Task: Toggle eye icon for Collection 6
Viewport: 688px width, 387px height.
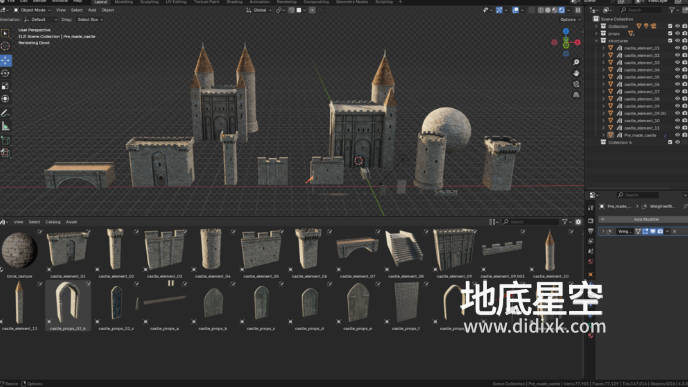Action: [x=677, y=142]
